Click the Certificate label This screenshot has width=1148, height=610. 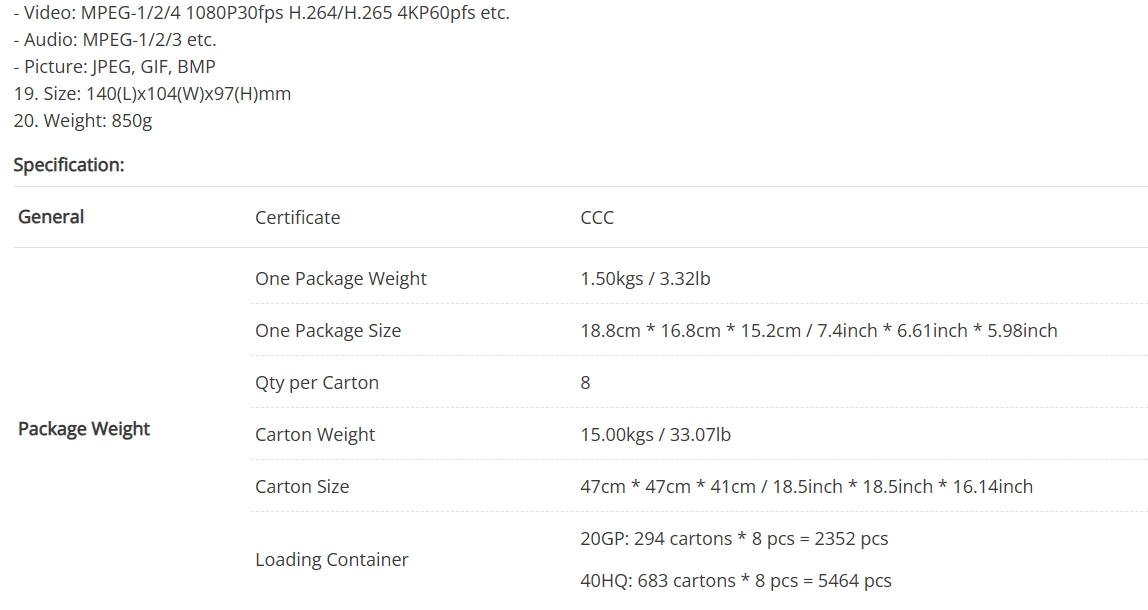[x=297, y=217]
